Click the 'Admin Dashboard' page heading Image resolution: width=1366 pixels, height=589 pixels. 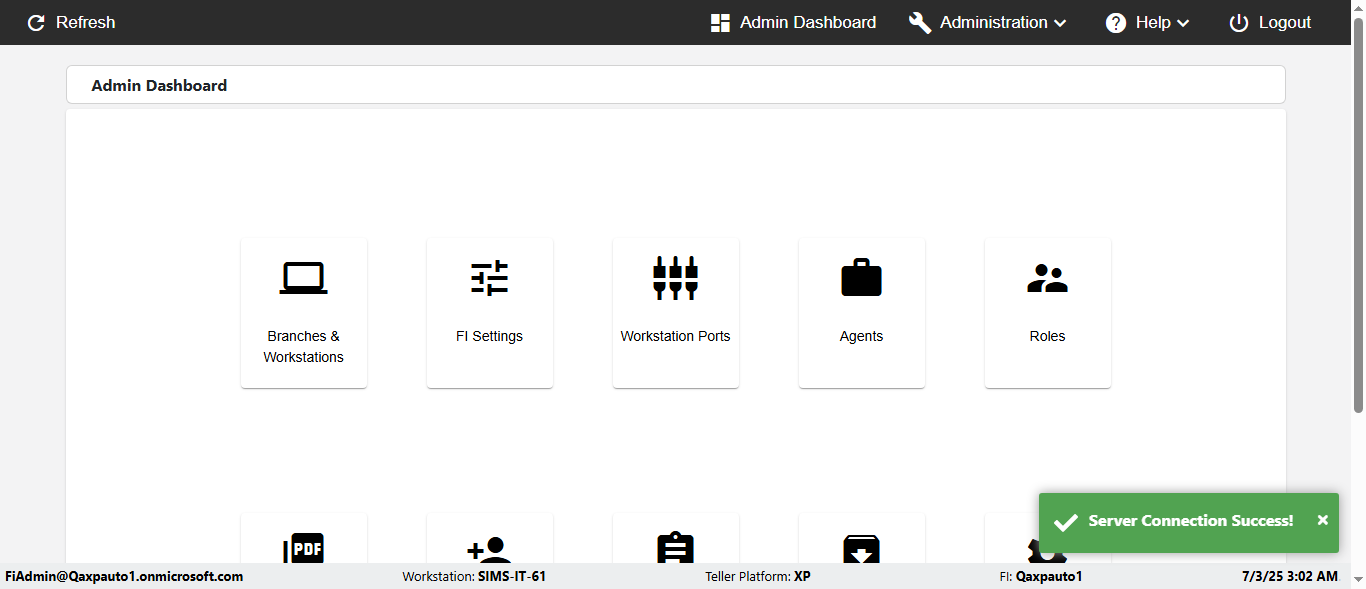point(159,86)
